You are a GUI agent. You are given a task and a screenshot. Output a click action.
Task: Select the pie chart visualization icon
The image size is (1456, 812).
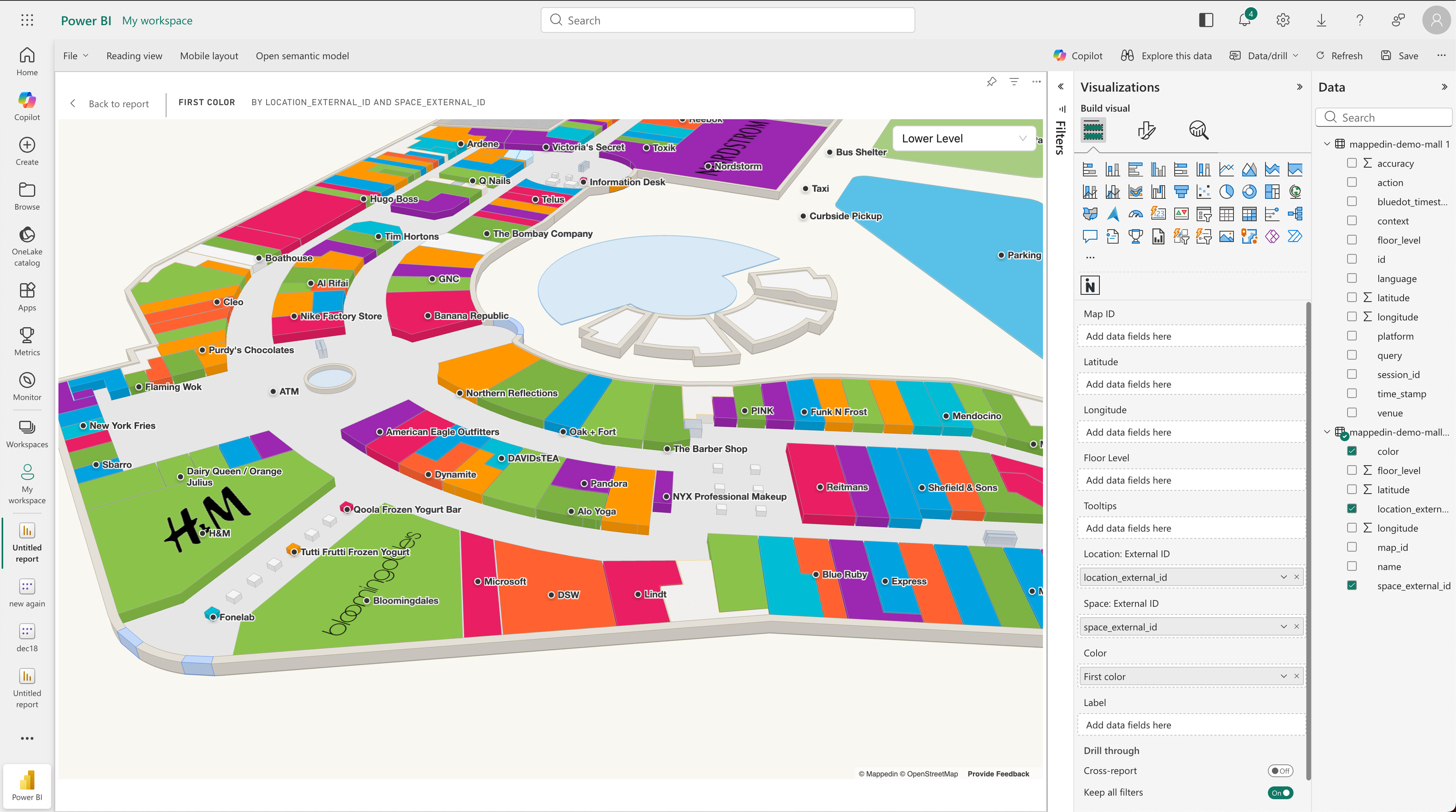tap(1227, 192)
